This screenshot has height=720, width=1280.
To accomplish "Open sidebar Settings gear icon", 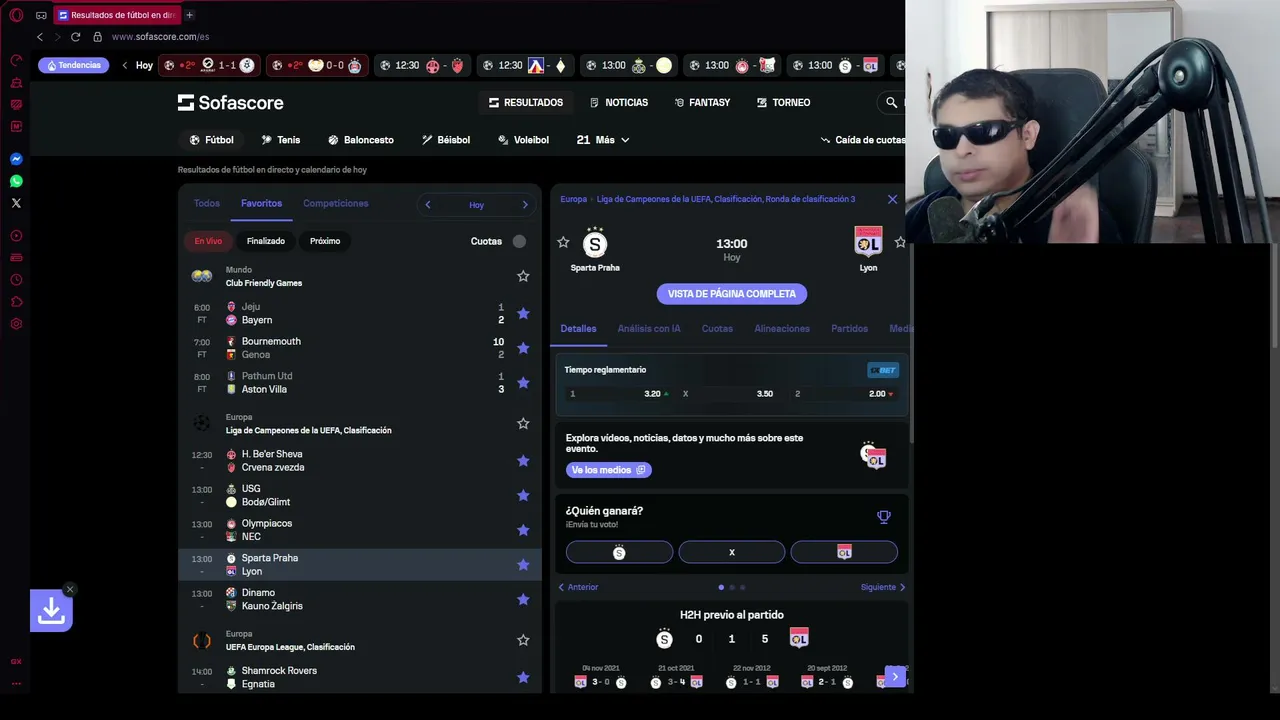I will pos(16,324).
